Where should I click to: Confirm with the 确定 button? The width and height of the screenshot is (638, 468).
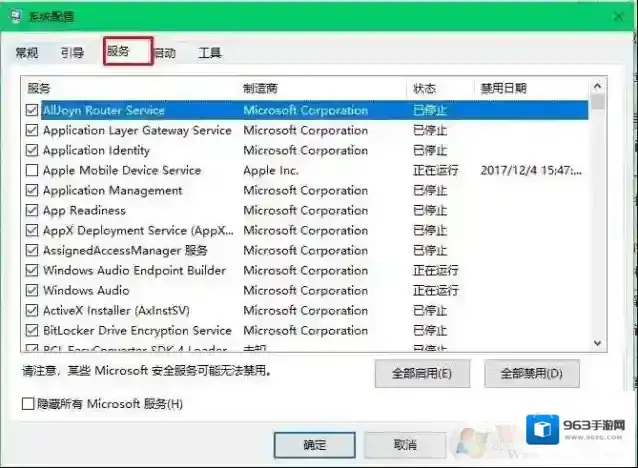pyautogui.click(x=315, y=445)
